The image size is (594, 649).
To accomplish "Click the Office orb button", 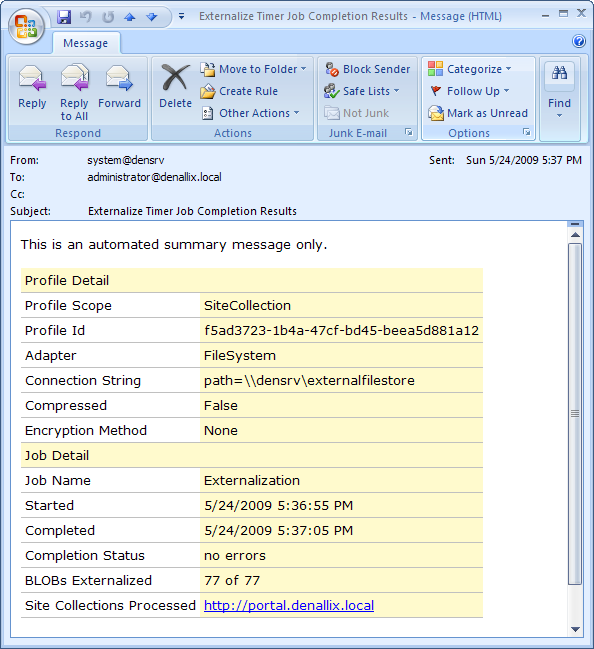I will [26, 26].
